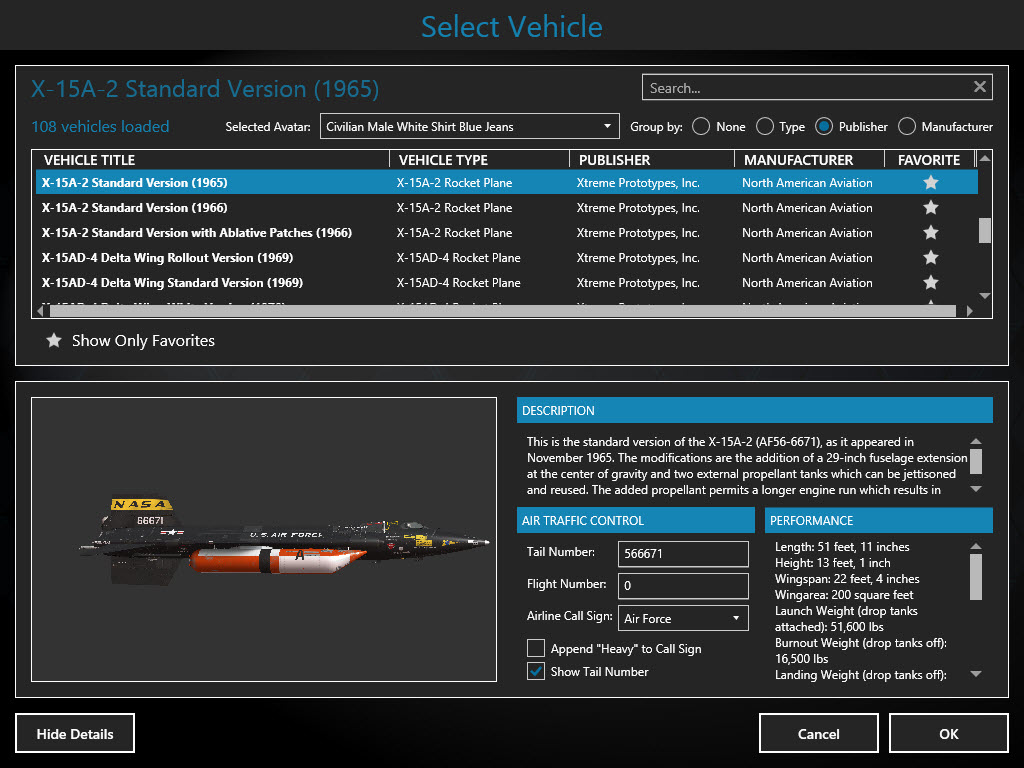Select X-15A-2 Standard Version (1965) row
Viewport: 1024px width, 768px height.
(x=507, y=183)
